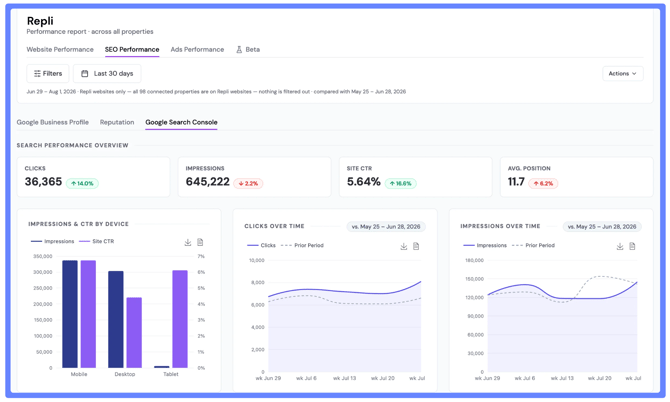
Task: Click the calendar icon beside Last 30 days
Action: (85, 73)
